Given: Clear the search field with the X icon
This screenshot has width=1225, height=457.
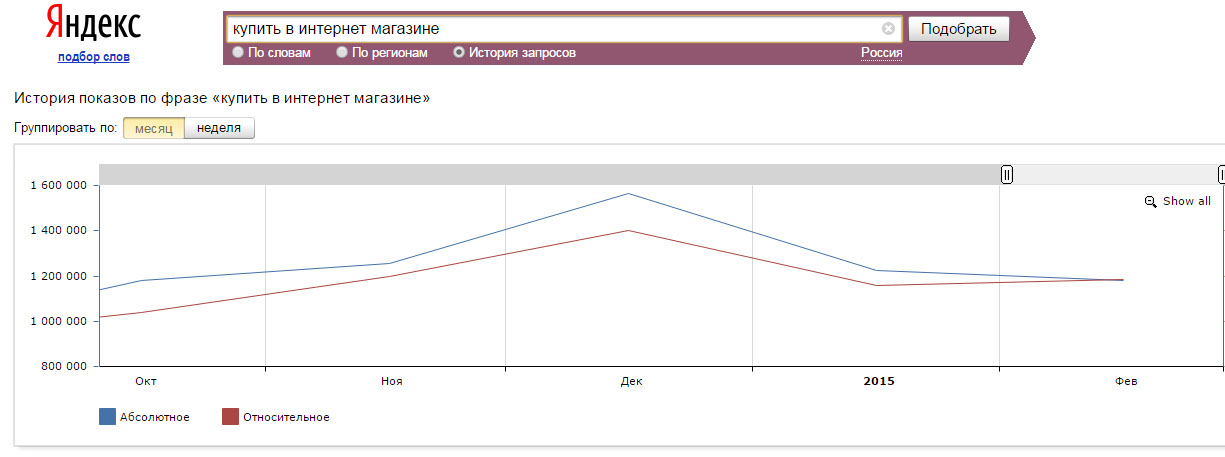Looking at the screenshot, I should point(888,29).
